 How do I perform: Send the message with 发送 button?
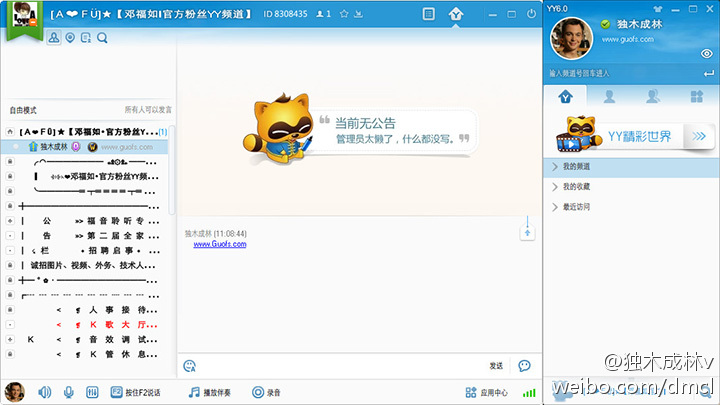click(x=496, y=366)
